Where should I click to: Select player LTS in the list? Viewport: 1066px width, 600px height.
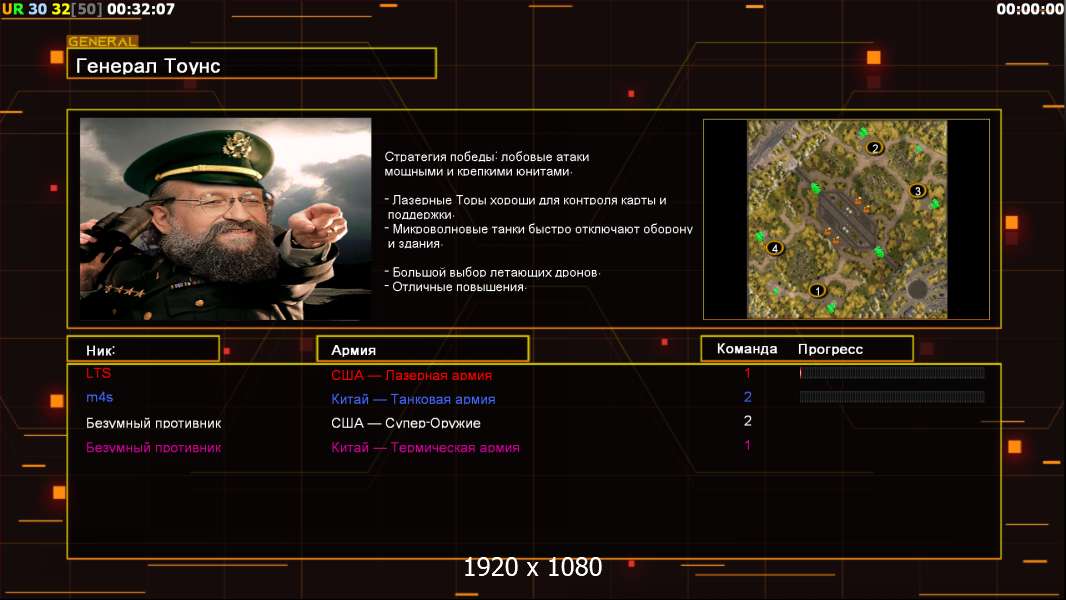click(99, 373)
